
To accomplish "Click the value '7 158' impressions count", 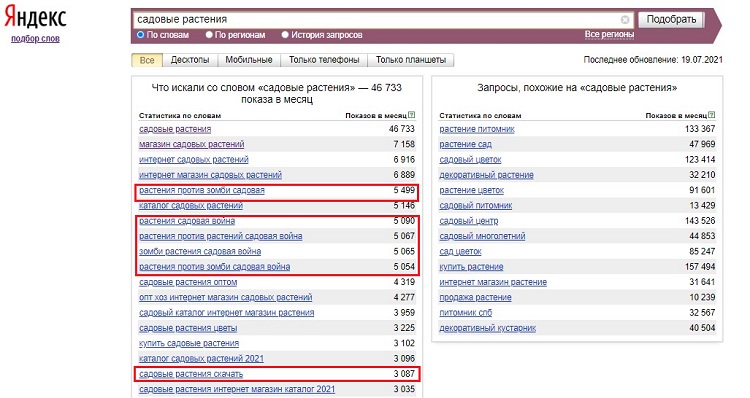I will coord(404,144).
